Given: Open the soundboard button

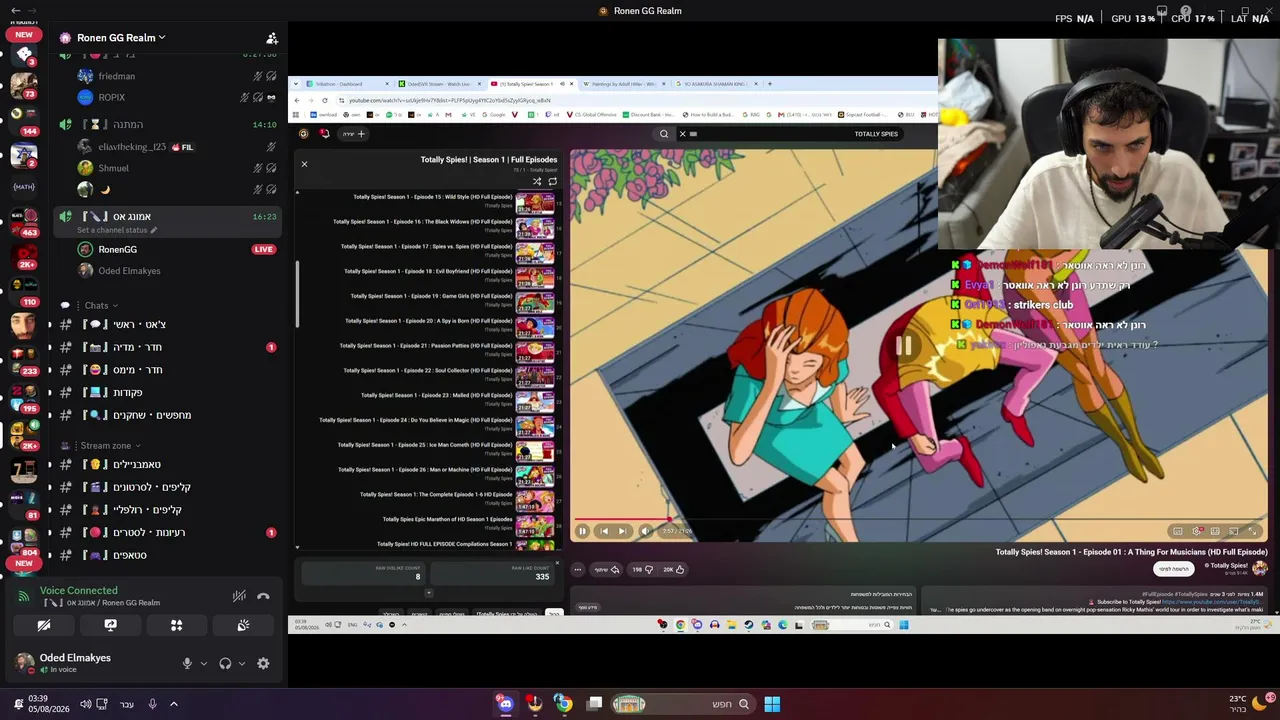Looking at the screenshot, I should [243, 625].
